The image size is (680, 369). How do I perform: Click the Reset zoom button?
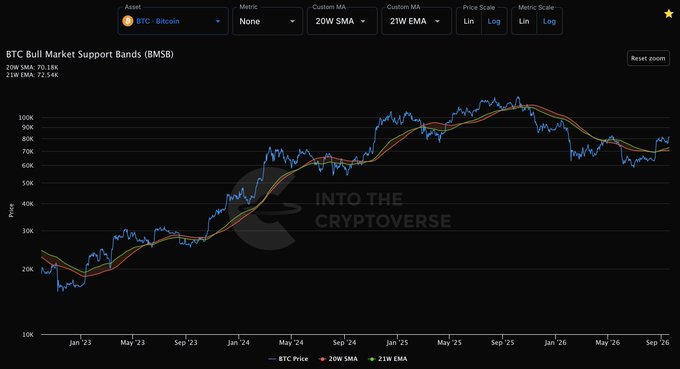[x=648, y=58]
